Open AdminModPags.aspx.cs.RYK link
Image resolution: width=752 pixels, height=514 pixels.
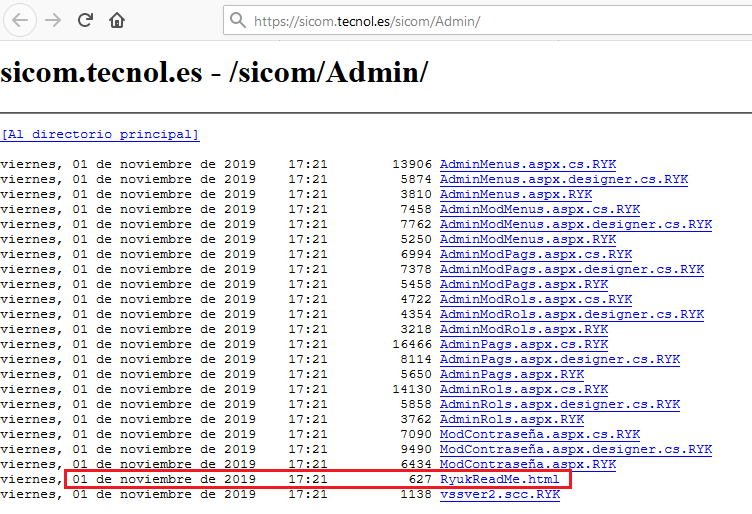[536, 254]
